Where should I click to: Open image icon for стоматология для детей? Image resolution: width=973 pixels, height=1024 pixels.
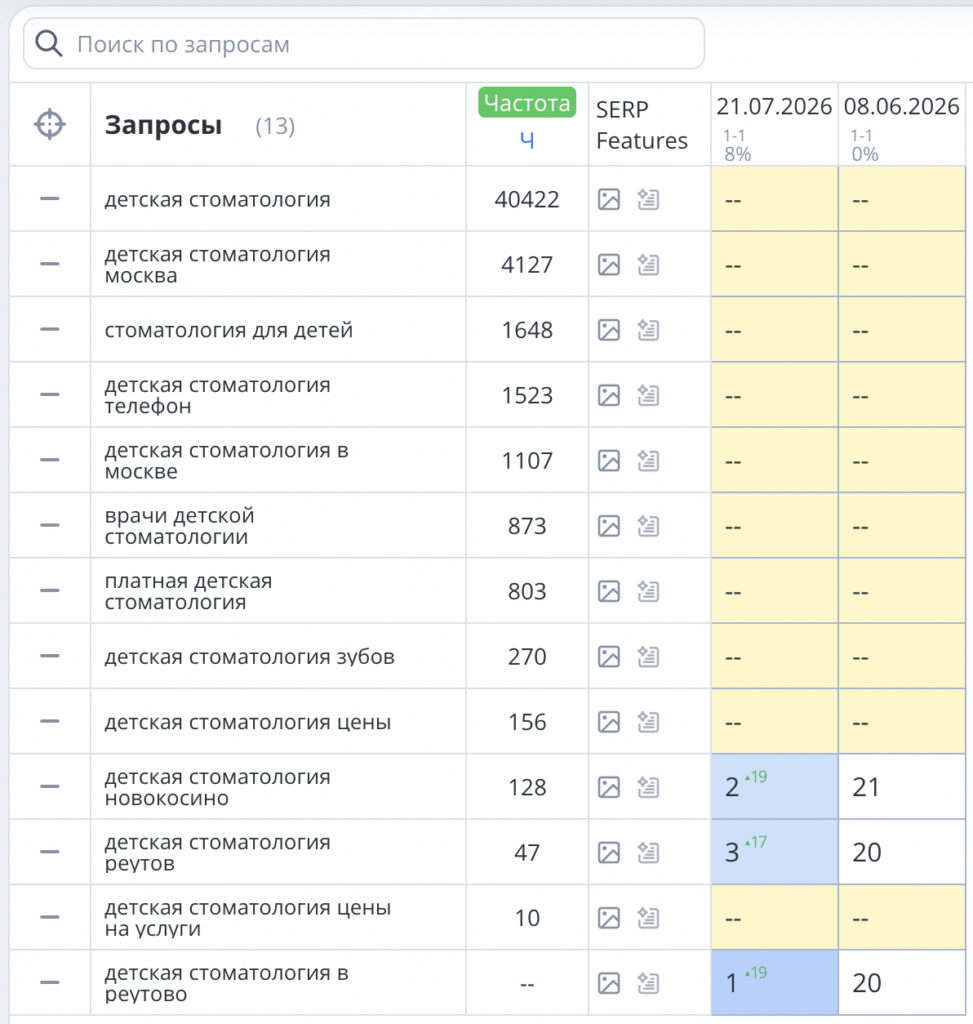(x=609, y=330)
